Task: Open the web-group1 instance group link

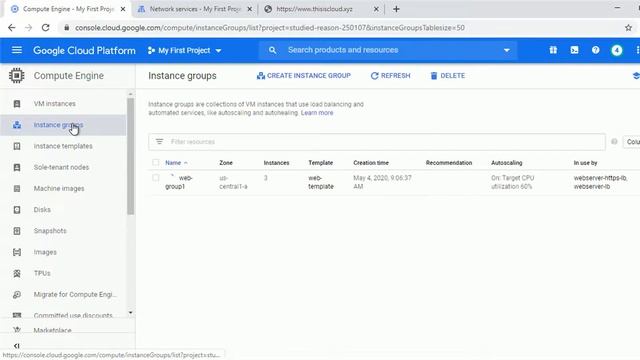Action: click(x=179, y=182)
